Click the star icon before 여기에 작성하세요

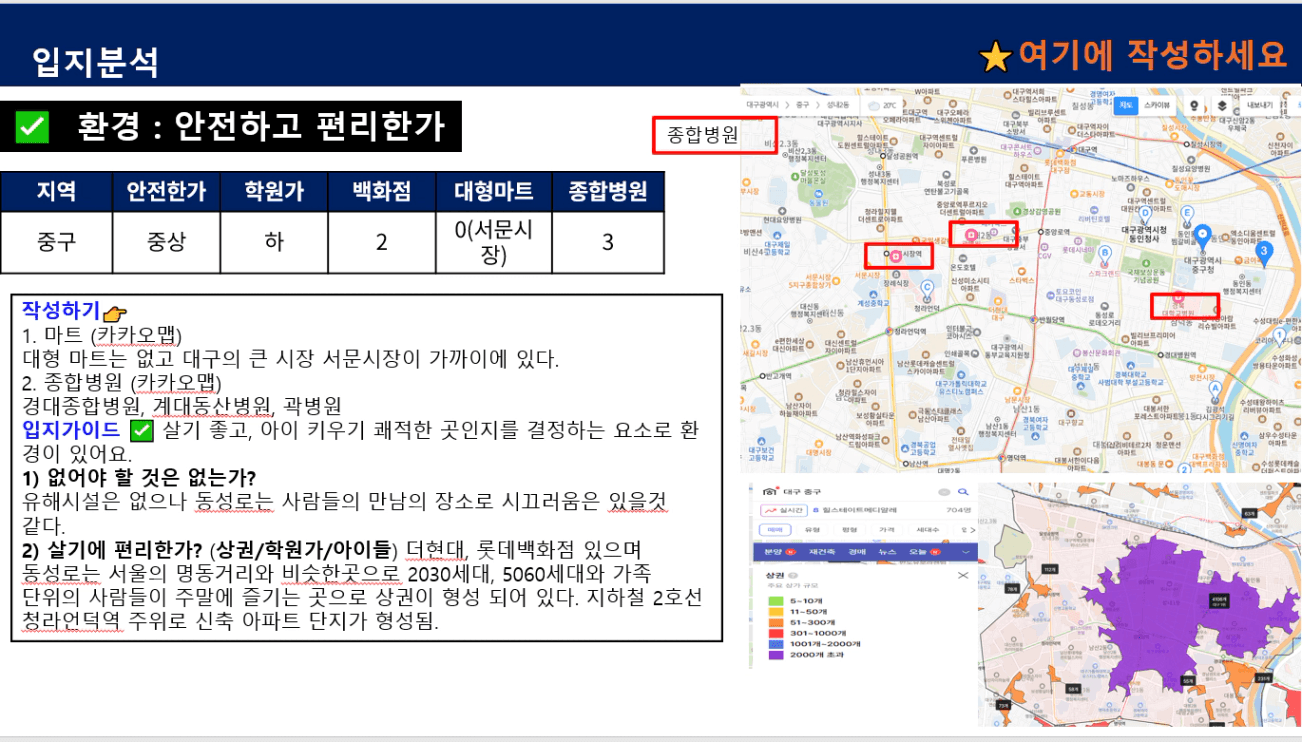click(x=995, y=57)
